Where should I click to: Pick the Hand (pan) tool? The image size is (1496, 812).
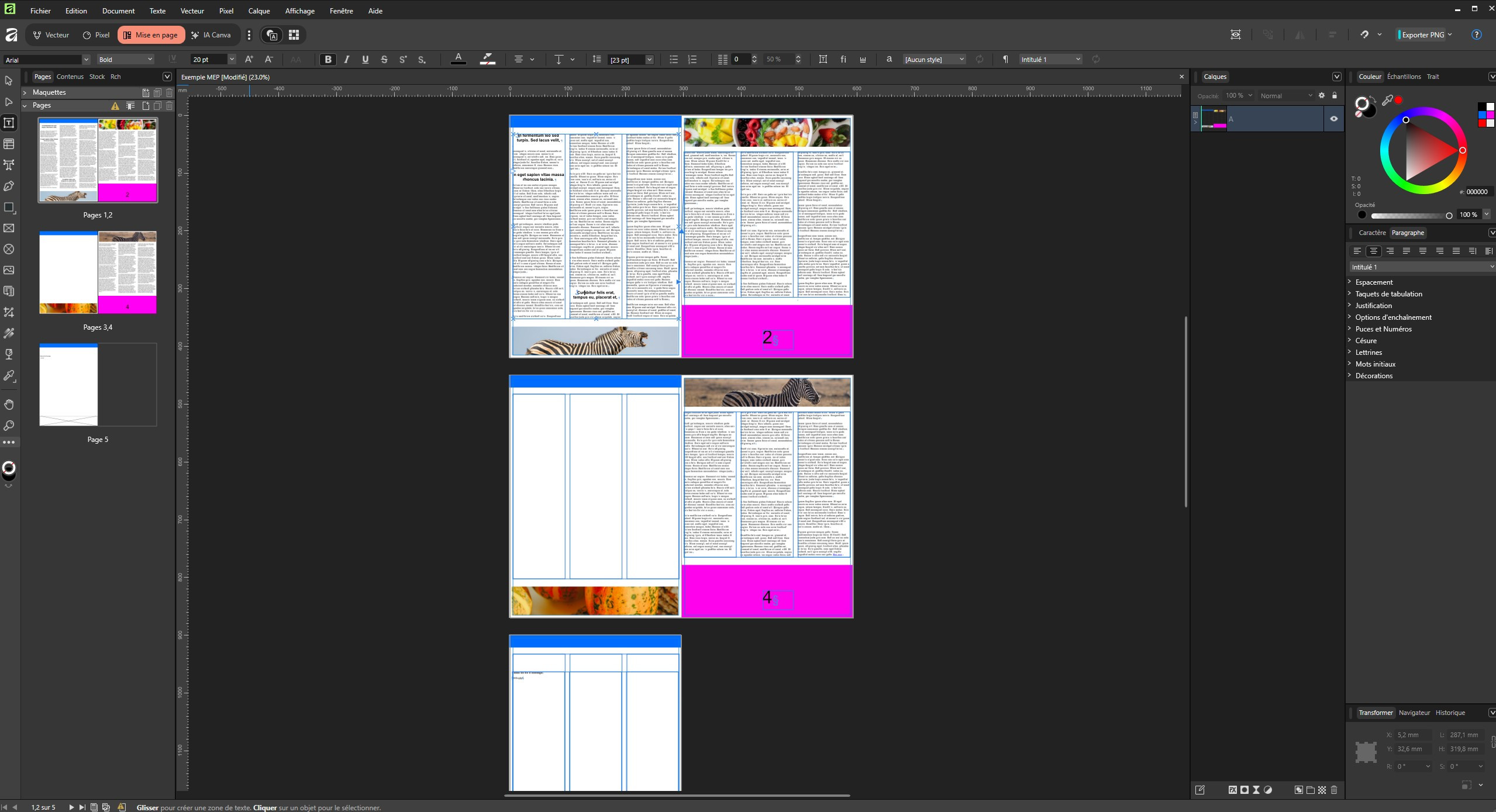(9, 405)
